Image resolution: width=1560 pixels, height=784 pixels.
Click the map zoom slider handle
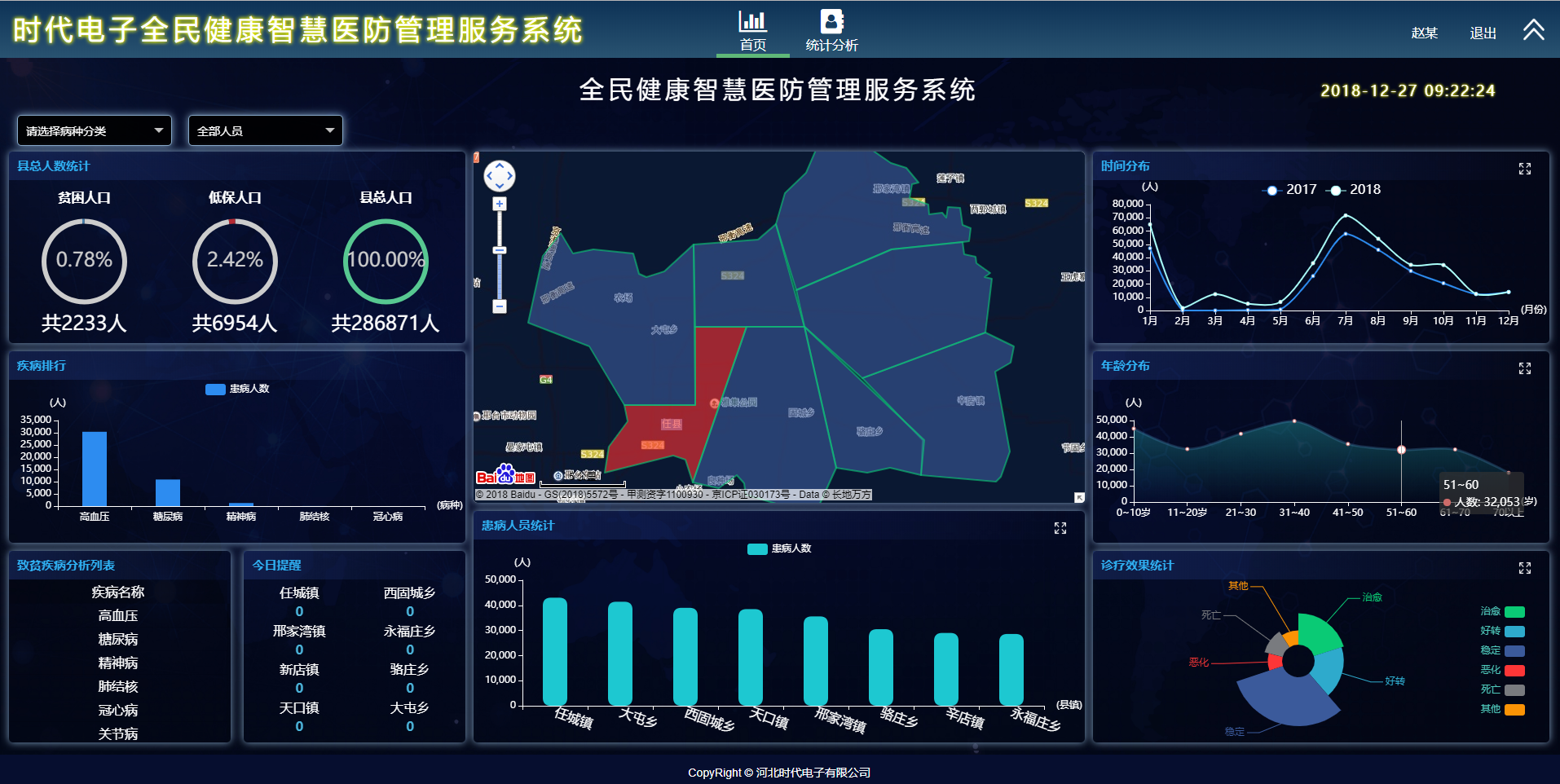[500, 250]
